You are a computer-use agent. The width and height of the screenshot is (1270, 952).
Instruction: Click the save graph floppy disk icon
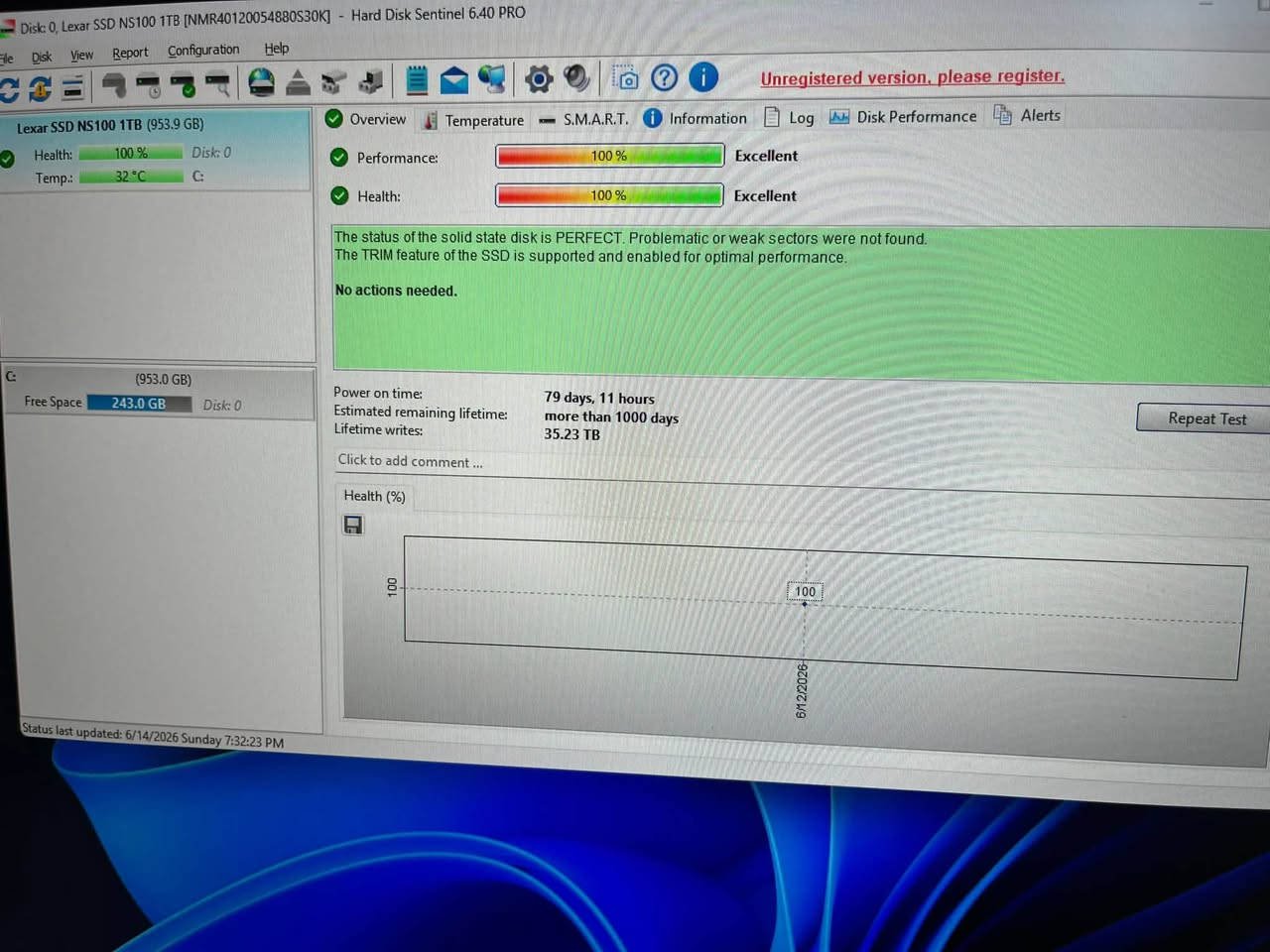tap(353, 525)
